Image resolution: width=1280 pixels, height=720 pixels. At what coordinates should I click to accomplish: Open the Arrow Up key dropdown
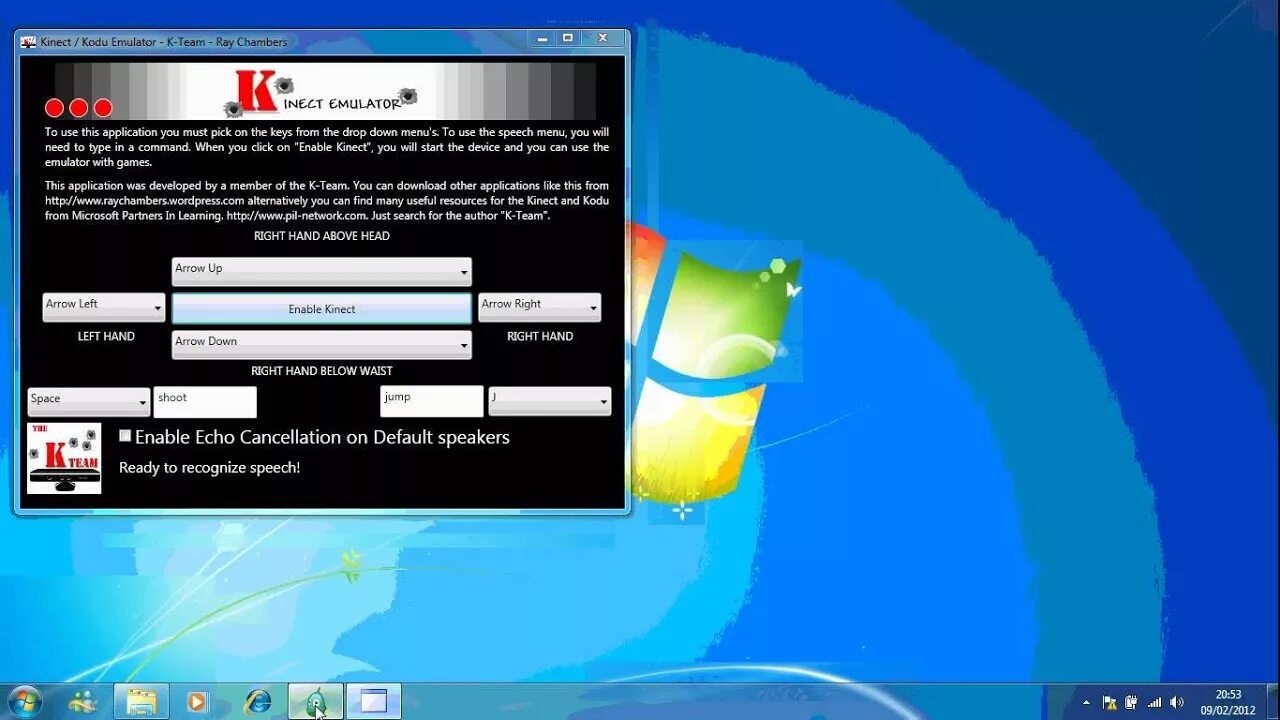coord(462,271)
